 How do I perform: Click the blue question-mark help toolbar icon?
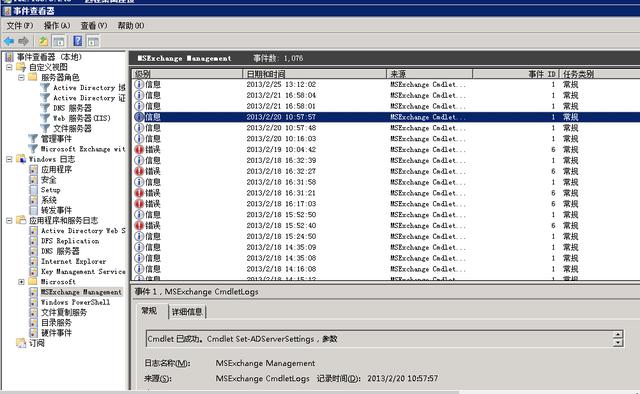pyautogui.click(x=78, y=41)
